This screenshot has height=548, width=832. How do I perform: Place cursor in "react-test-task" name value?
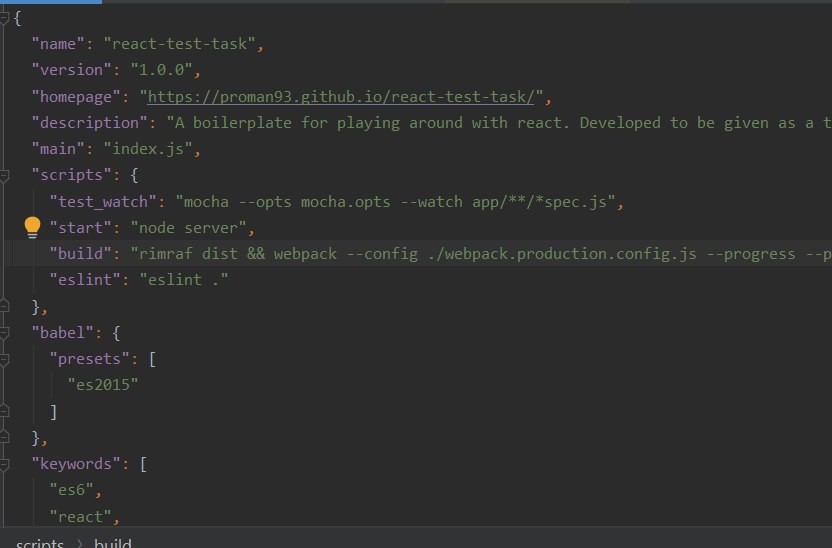(179, 44)
